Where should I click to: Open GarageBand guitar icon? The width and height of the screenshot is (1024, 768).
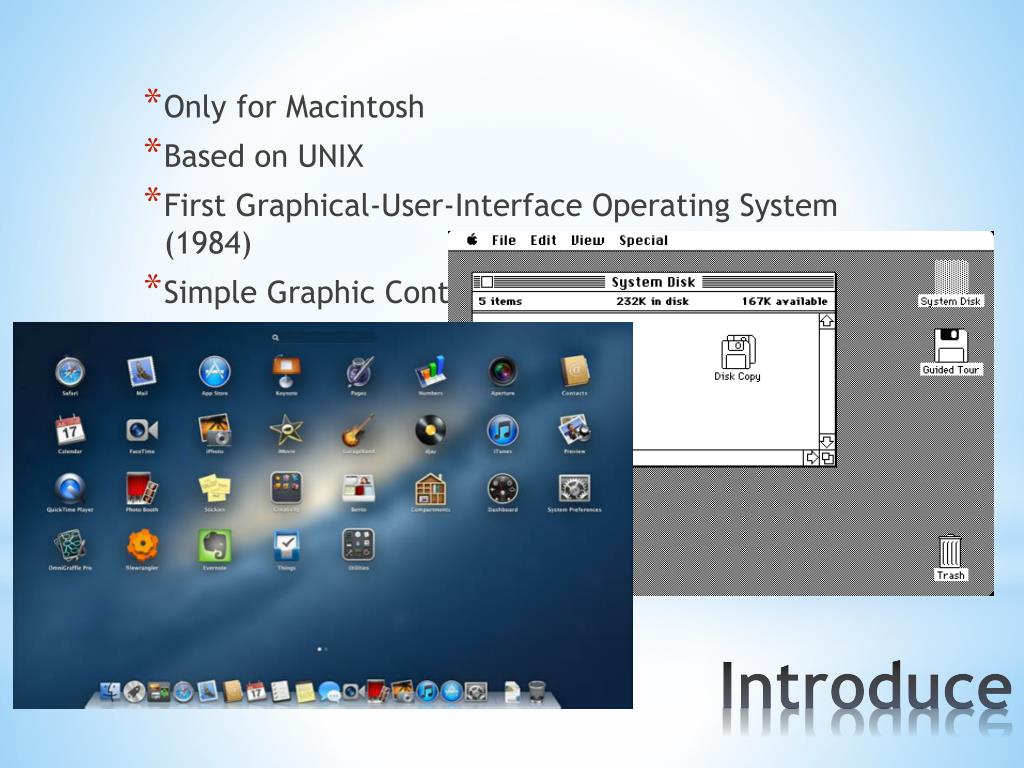tap(359, 430)
